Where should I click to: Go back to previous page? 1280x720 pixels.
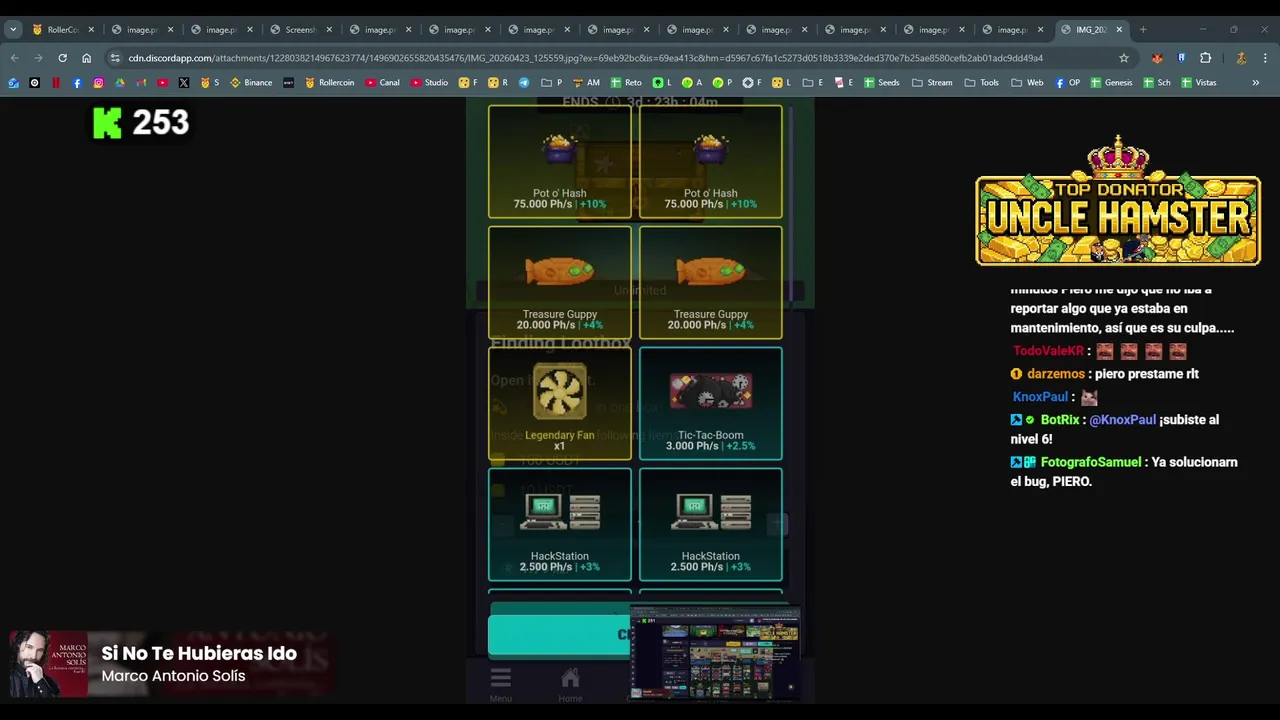pyautogui.click(x=15, y=58)
